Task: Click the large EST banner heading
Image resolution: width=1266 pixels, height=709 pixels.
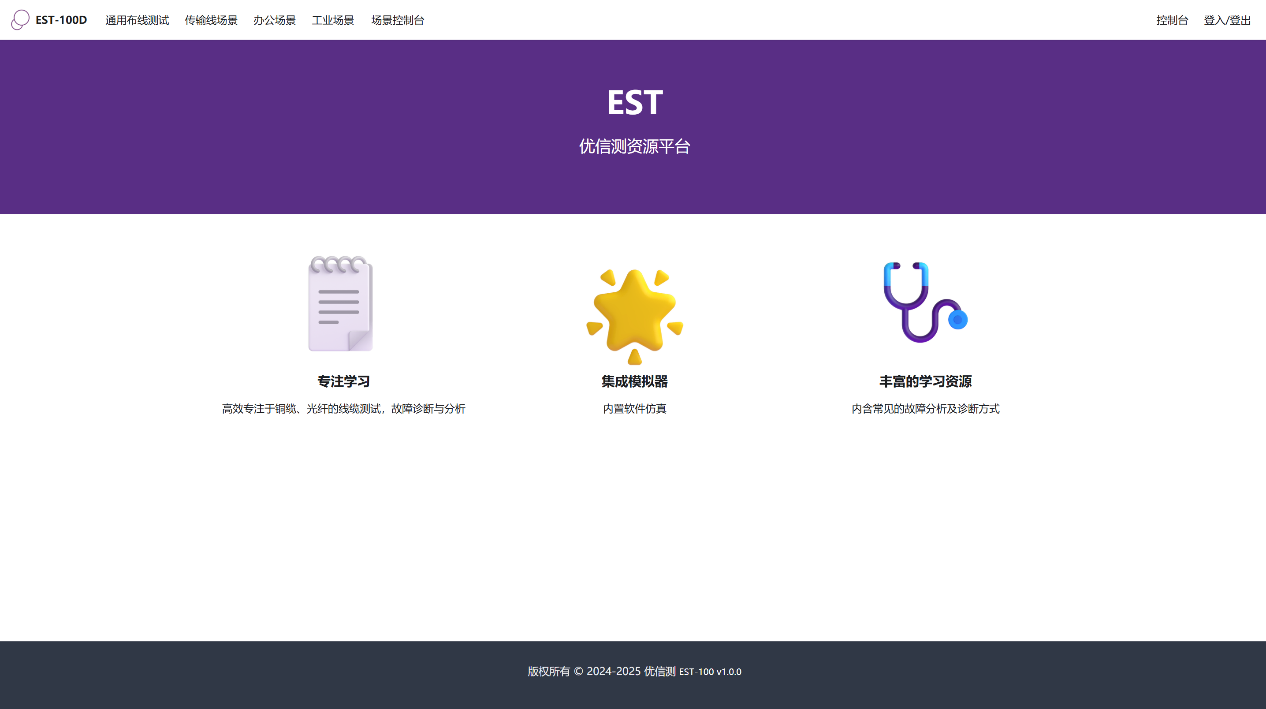Action: [634, 103]
